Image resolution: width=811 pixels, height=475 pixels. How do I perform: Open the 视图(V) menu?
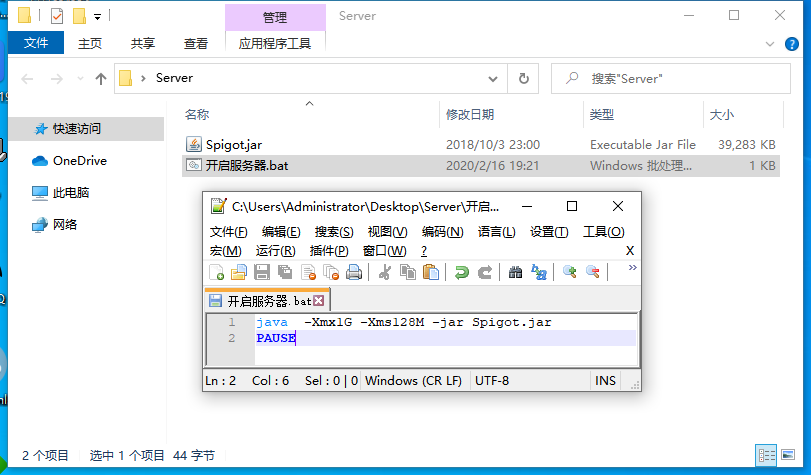[x=387, y=232]
